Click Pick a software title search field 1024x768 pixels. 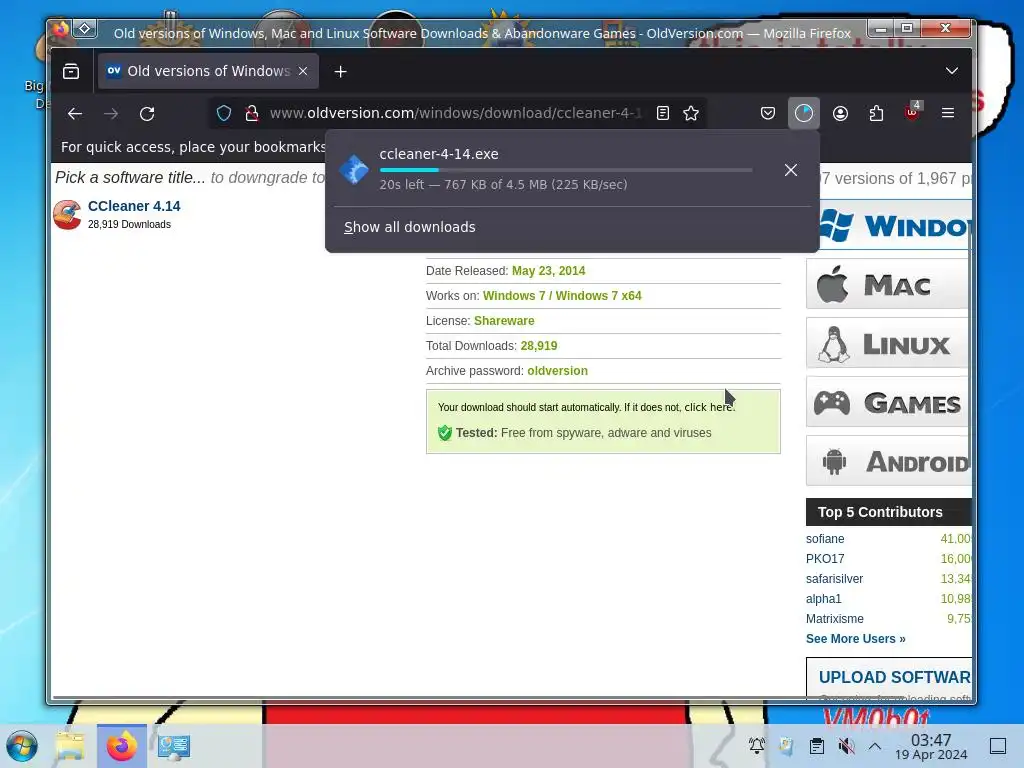point(189,178)
